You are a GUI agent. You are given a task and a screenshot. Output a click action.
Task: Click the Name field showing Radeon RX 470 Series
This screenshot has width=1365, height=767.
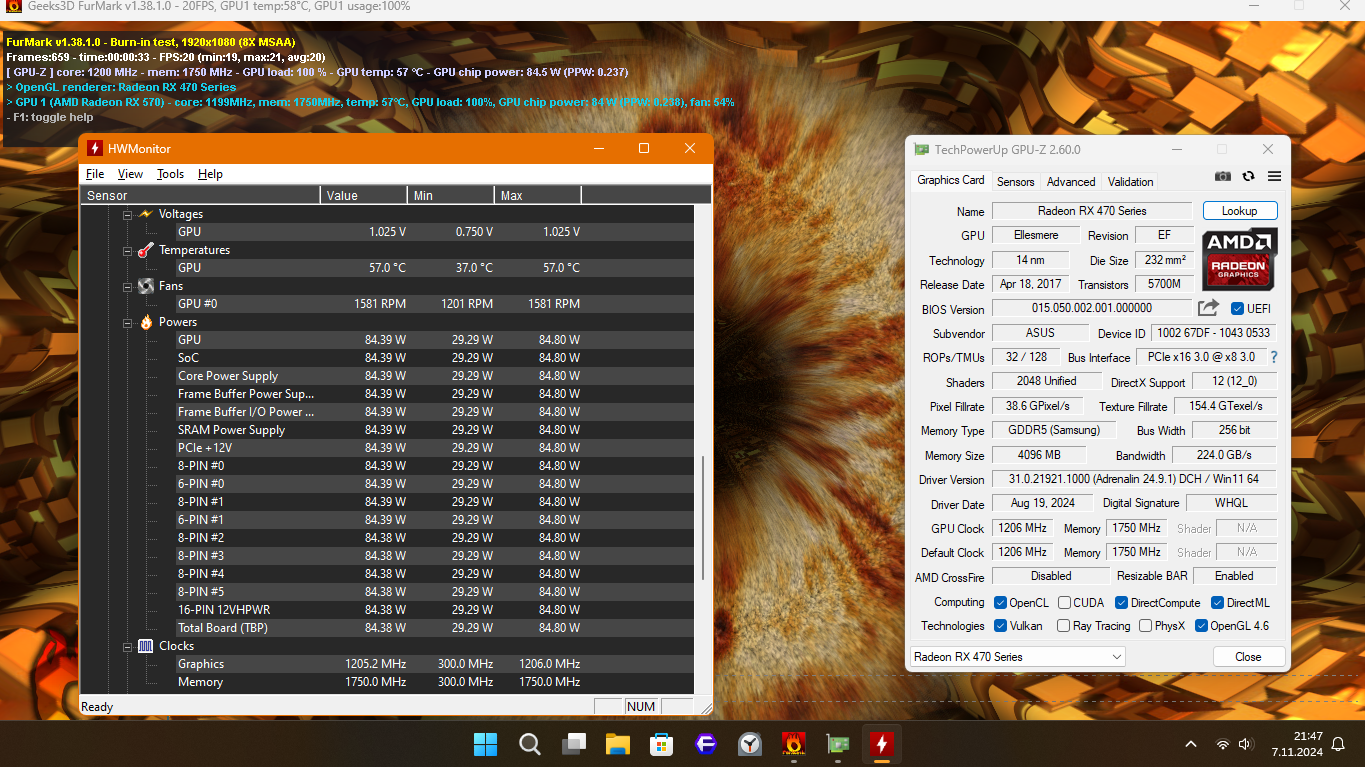1092,211
